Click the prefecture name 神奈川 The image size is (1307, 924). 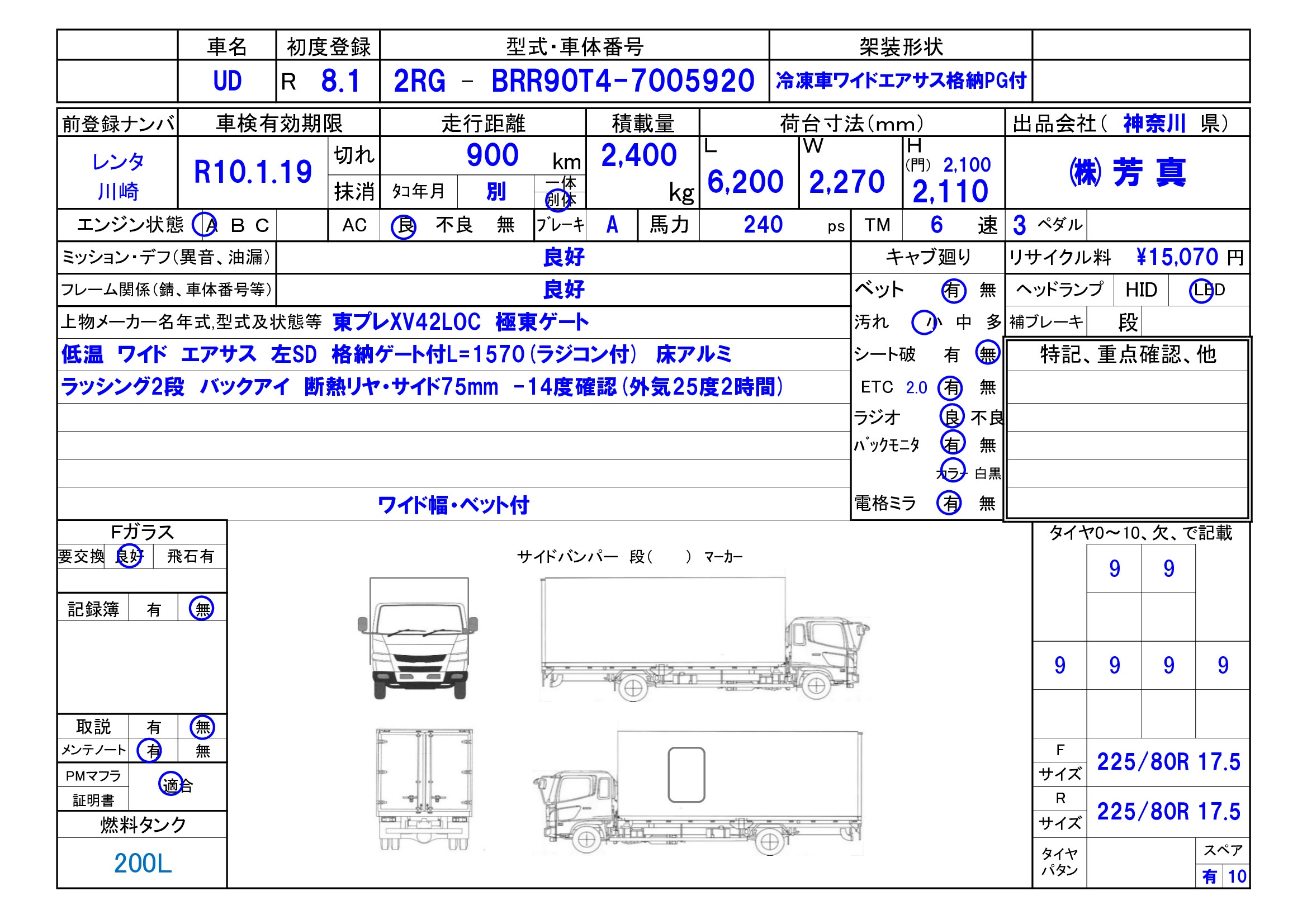[x=1155, y=123]
